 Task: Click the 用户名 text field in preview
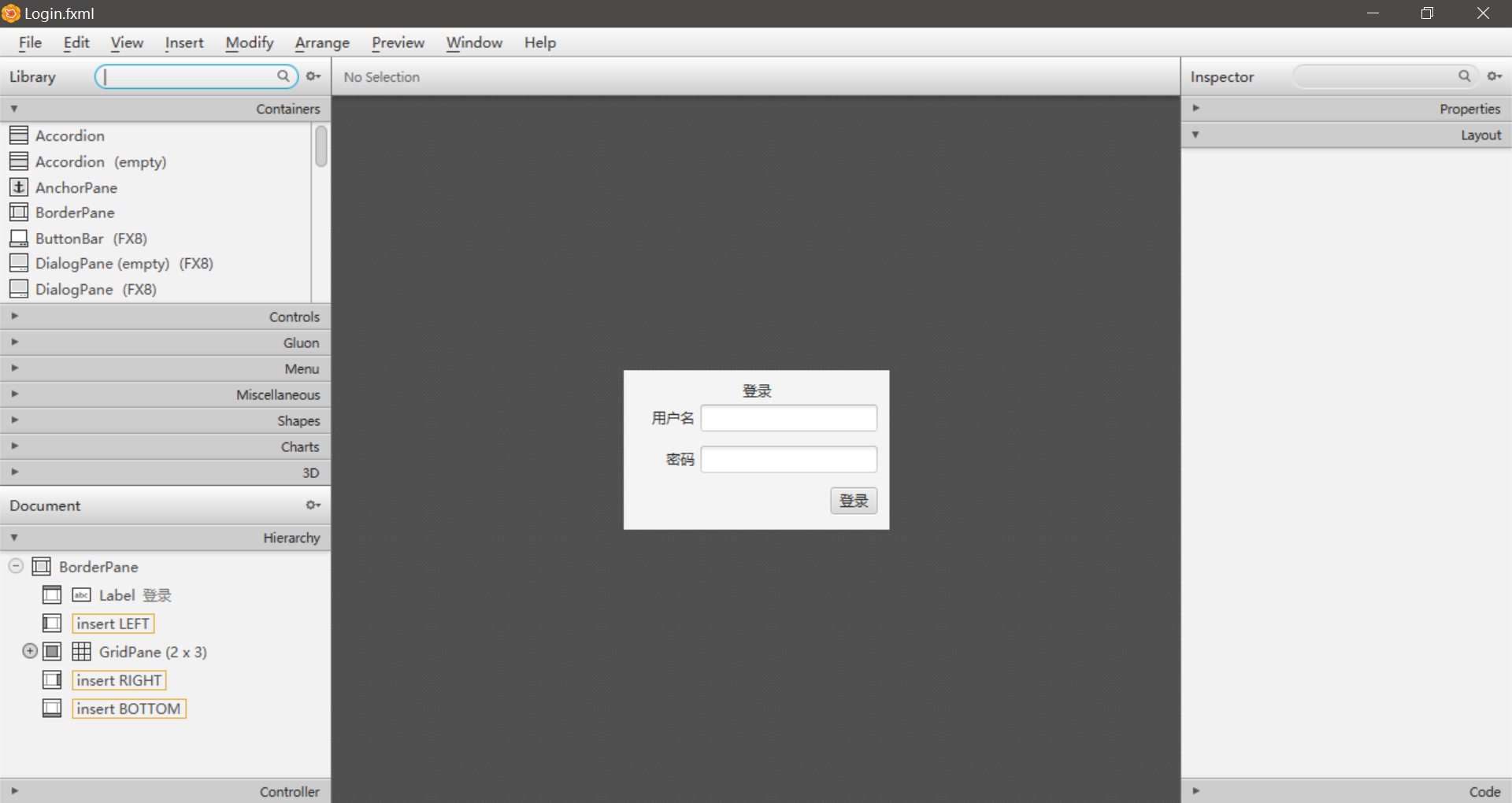tap(789, 418)
